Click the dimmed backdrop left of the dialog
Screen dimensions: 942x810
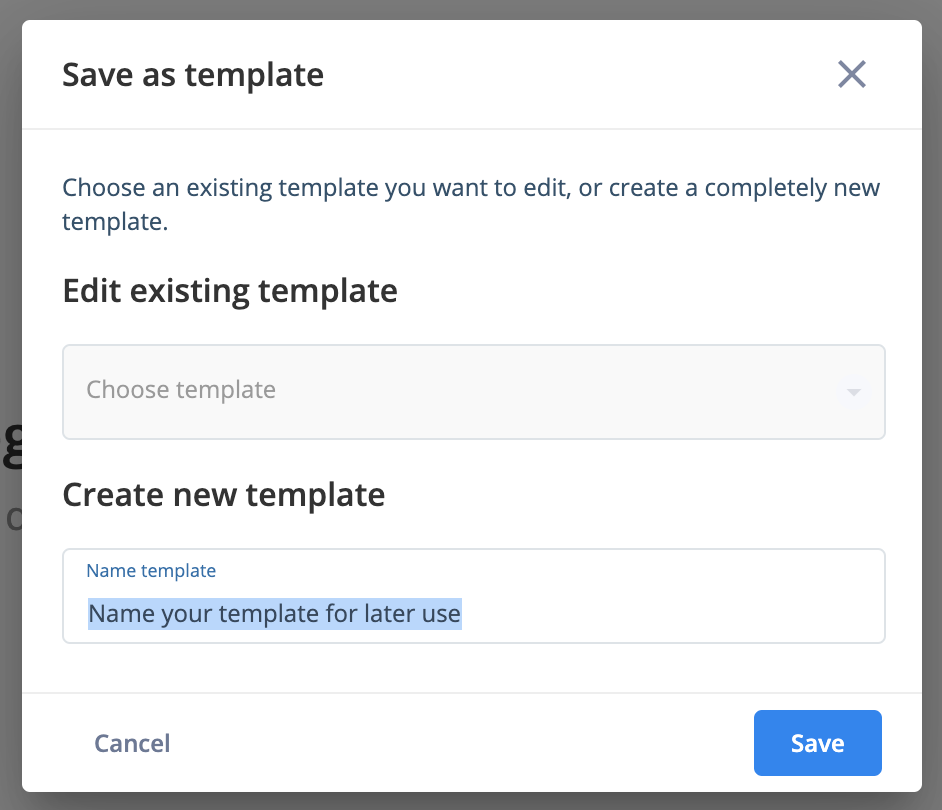click(10, 240)
